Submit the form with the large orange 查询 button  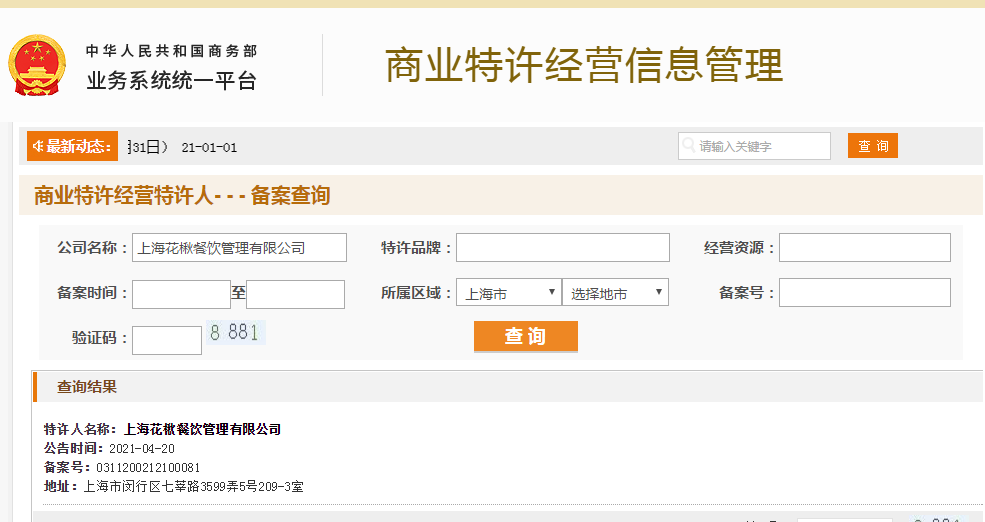click(x=525, y=337)
